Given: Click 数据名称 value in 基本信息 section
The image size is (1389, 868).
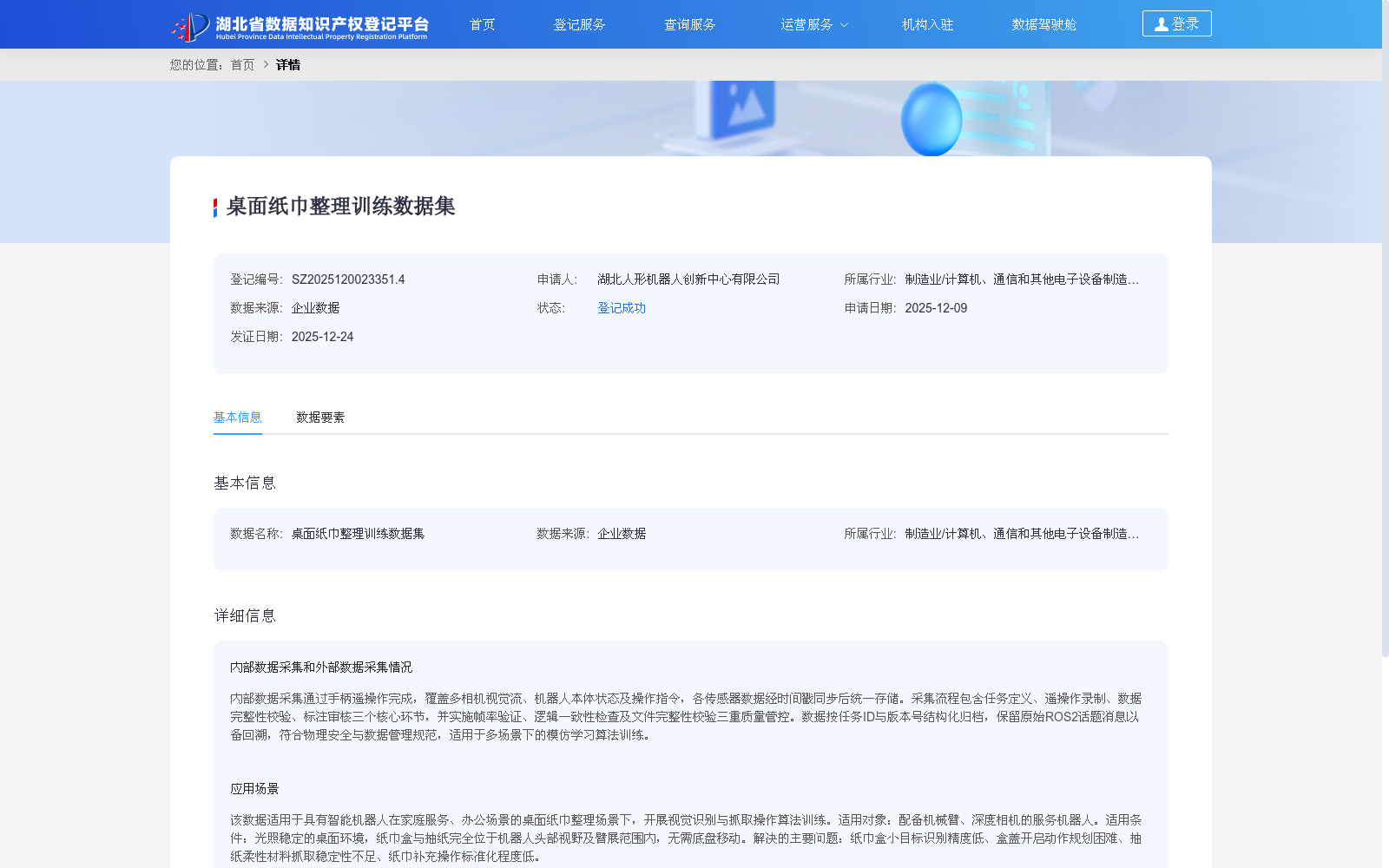Looking at the screenshot, I should click(x=358, y=534).
